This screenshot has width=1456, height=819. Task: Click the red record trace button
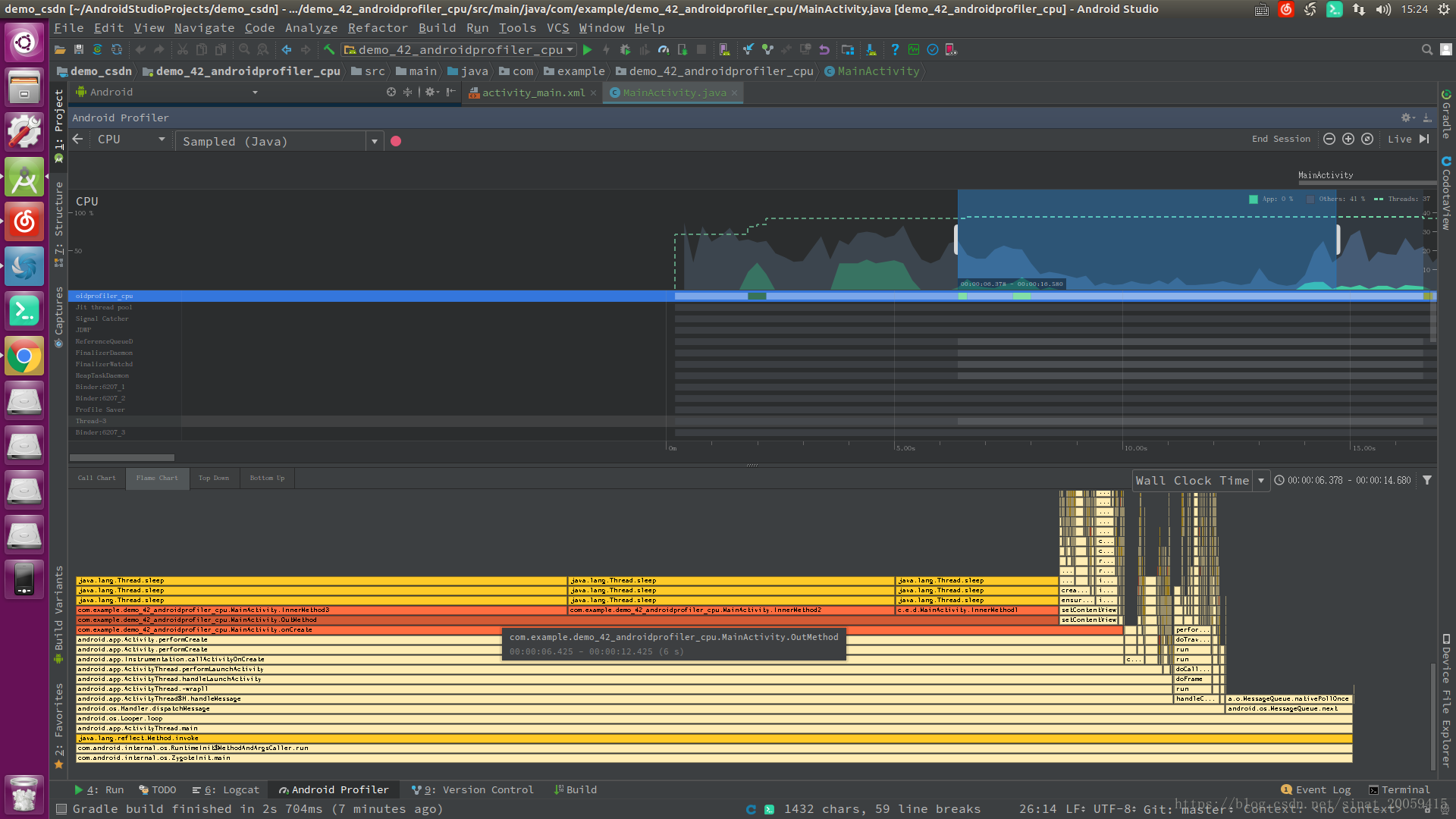click(396, 141)
